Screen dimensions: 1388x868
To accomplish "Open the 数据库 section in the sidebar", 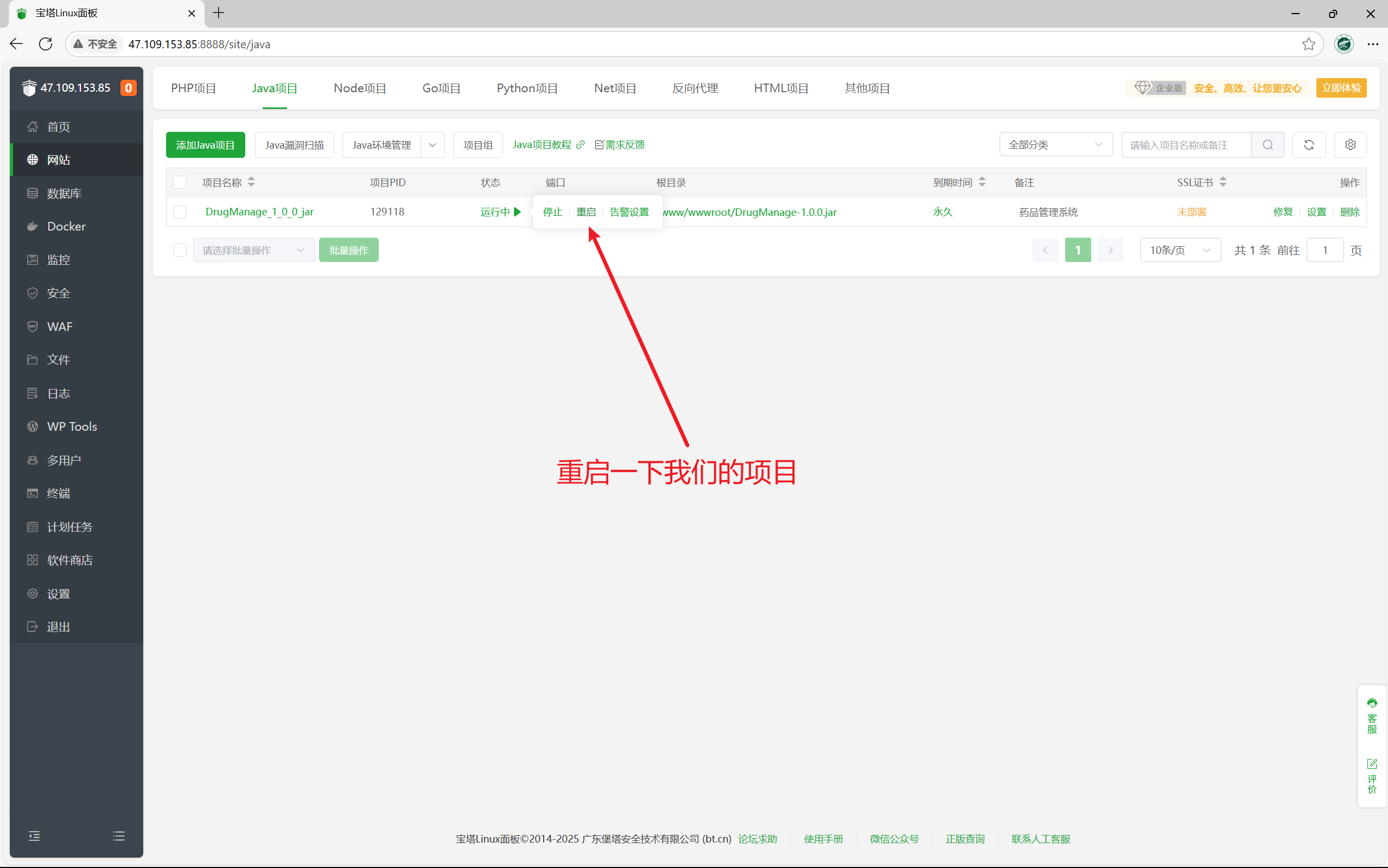I will pyautogui.click(x=63, y=193).
